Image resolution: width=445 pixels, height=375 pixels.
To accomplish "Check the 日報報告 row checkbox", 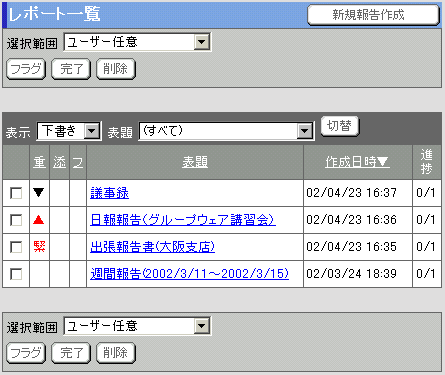I will tap(16, 220).
